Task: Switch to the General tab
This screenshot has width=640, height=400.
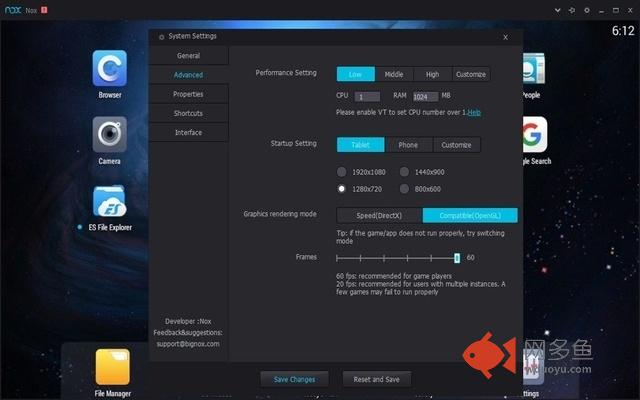Action: tap(188, 56)
